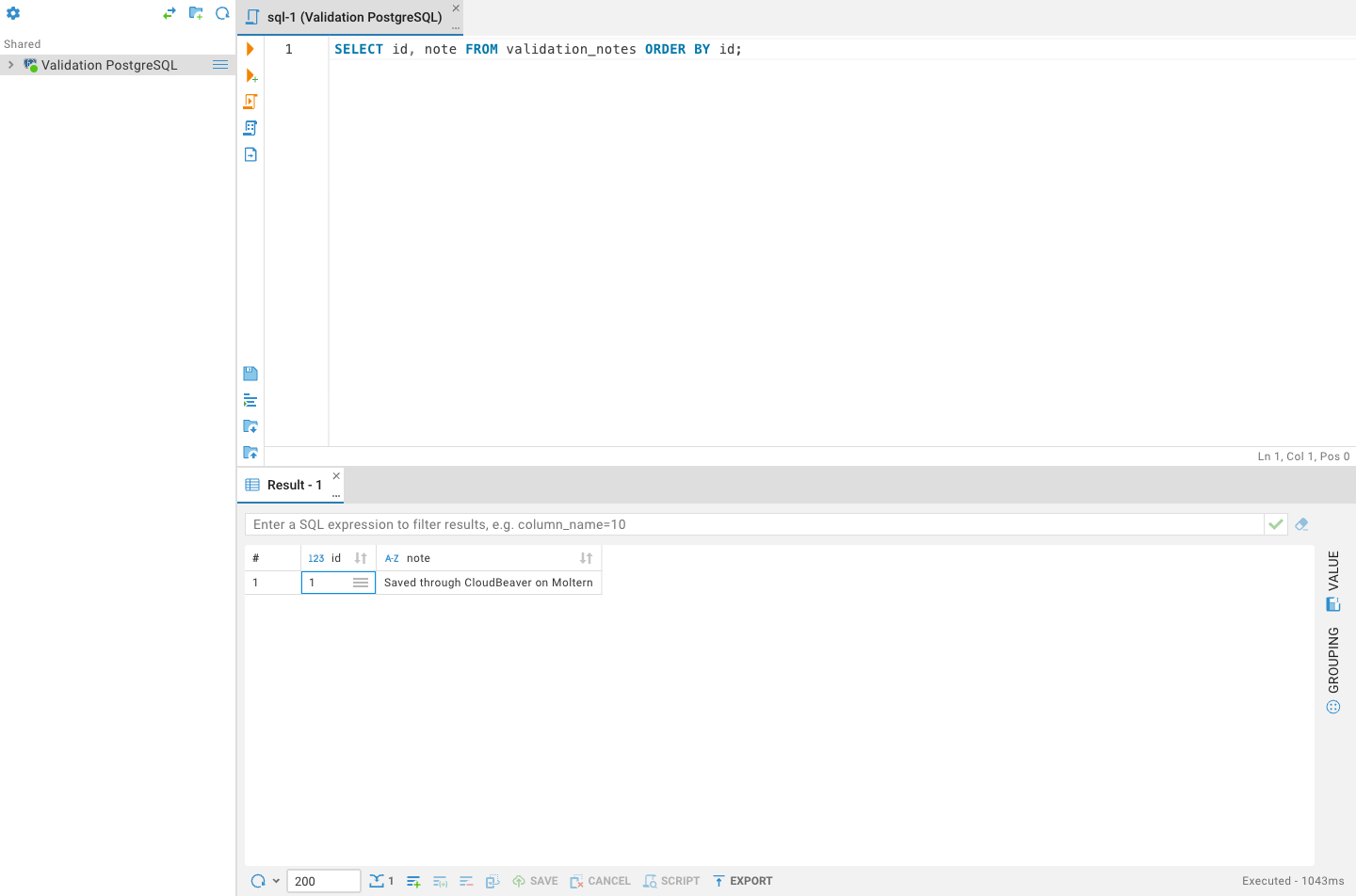Expand Validation PostgreSQL connection node
The height and width of the screenshot is (896, 1356).
(x=10, y=65)
